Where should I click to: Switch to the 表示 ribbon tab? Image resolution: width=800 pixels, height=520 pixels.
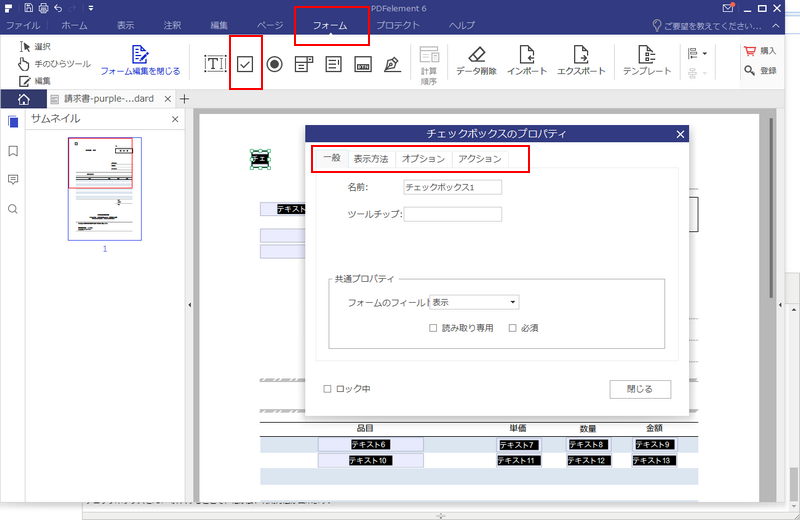pos(126,25)
